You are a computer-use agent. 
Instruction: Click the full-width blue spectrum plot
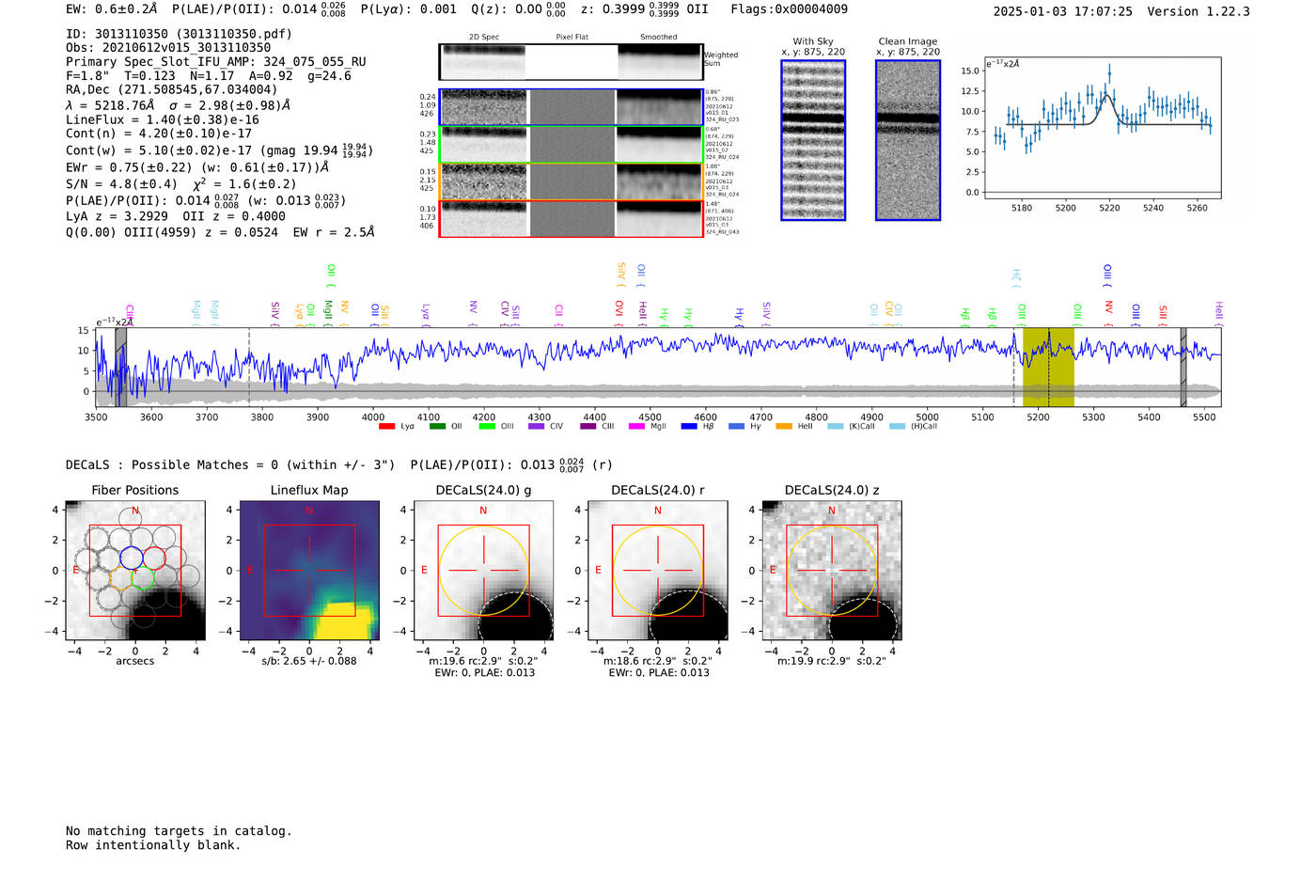658,368
